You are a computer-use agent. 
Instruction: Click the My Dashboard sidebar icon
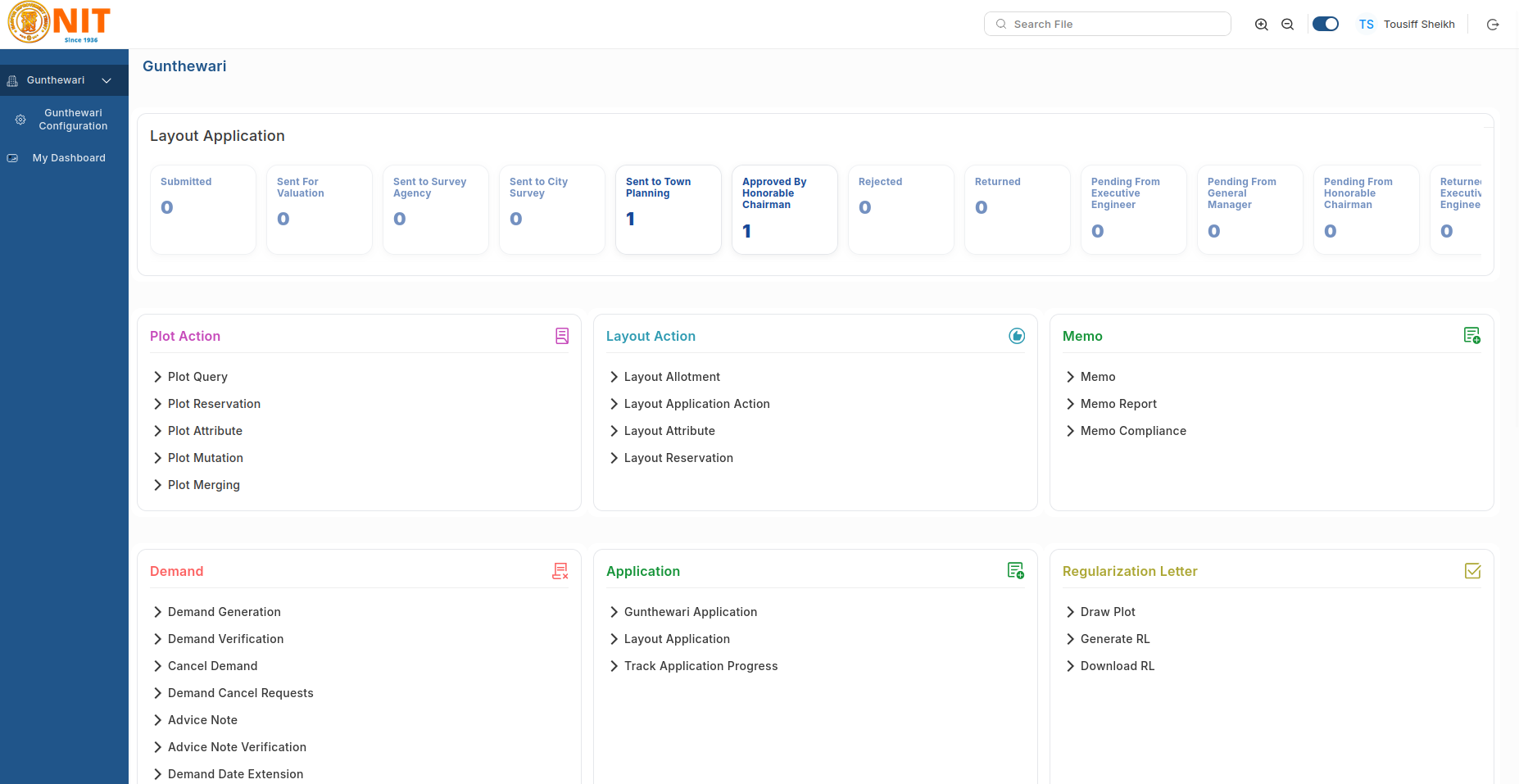pyautogui.click(x=12, y=158)
